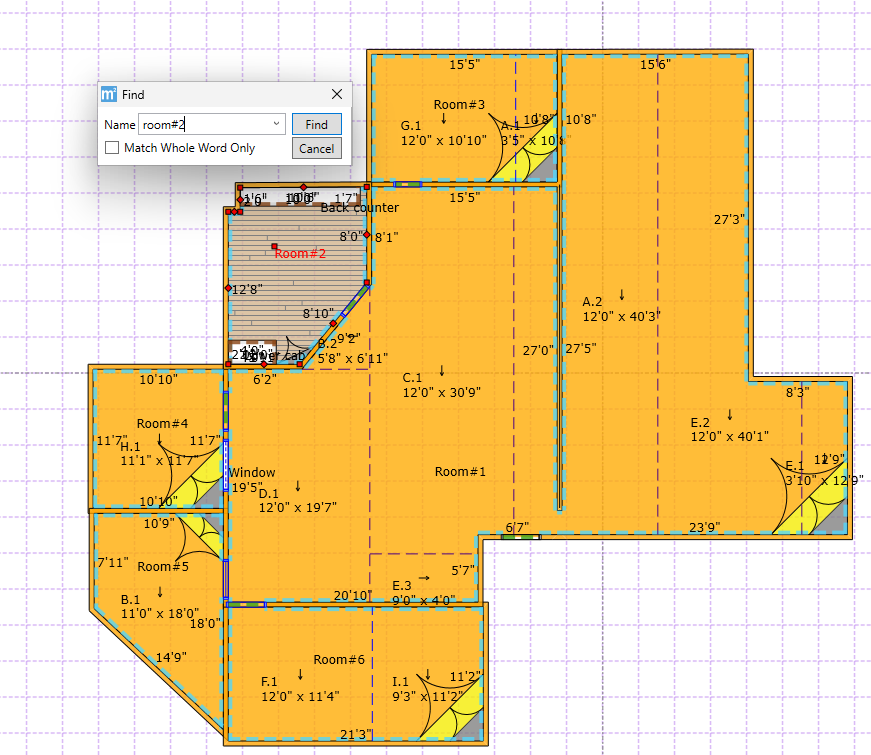
Task: Open the Name dropdown arrow
Action: 276,124
